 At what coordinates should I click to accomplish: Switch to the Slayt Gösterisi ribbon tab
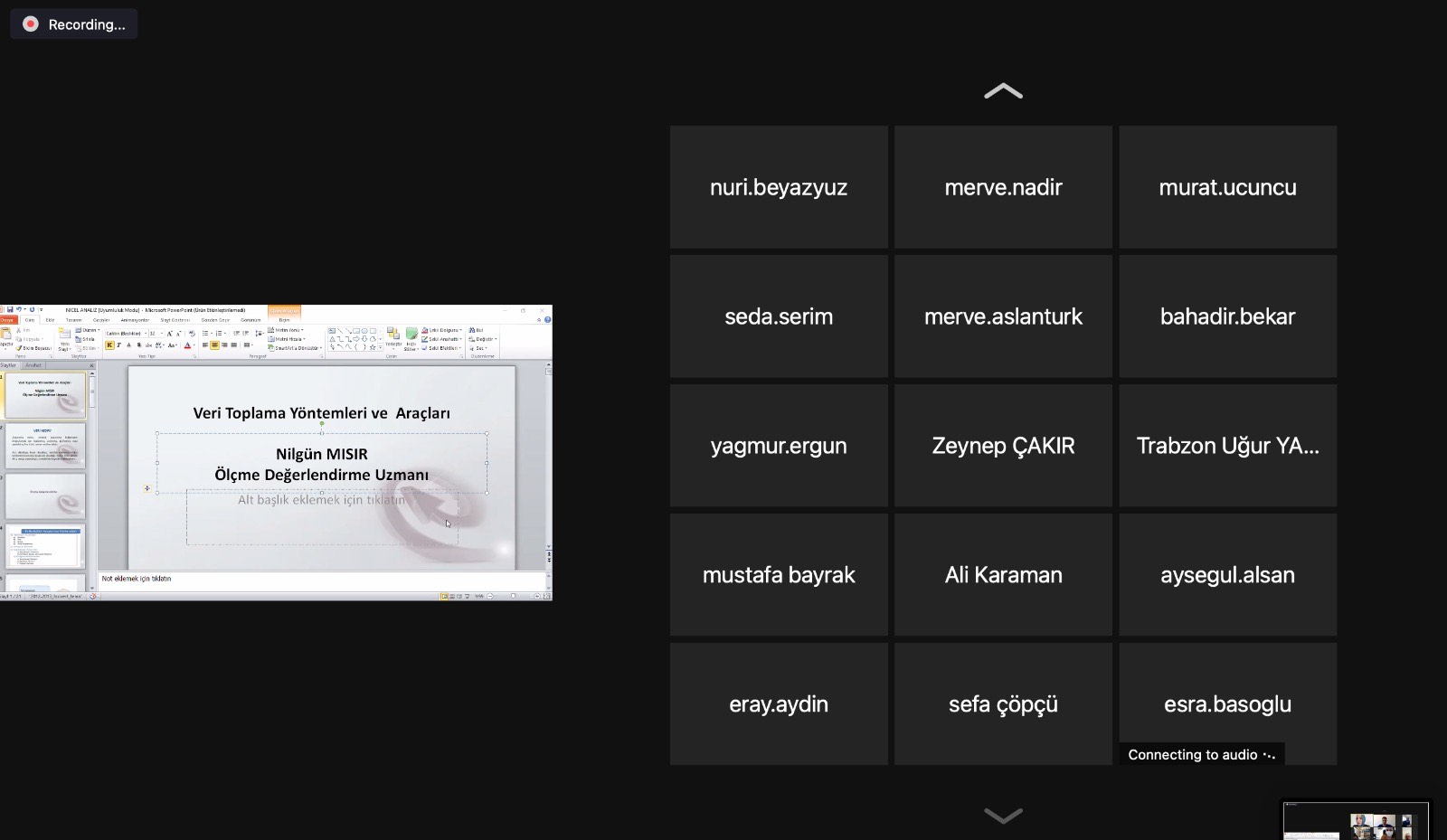pyautogui.click(x=175, y=320)
